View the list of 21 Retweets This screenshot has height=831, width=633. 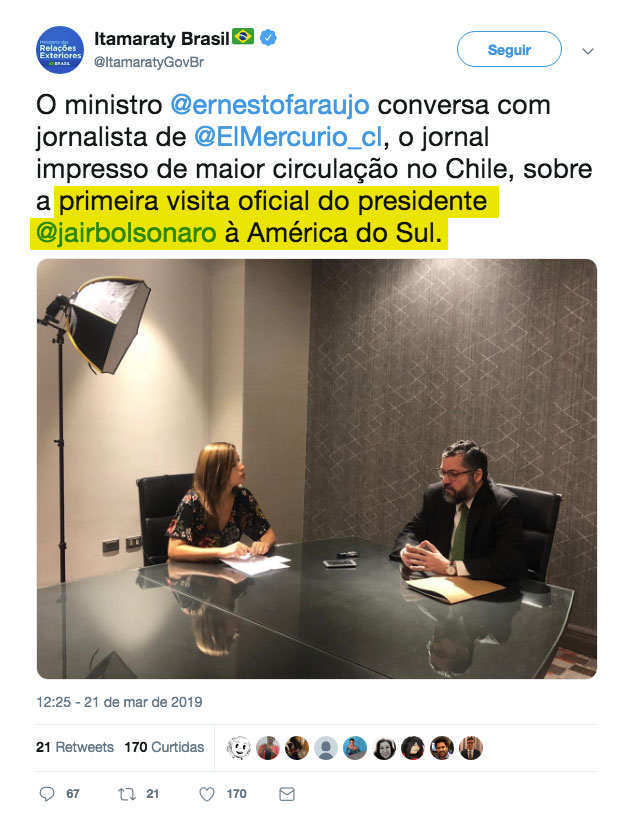point(75,747)
